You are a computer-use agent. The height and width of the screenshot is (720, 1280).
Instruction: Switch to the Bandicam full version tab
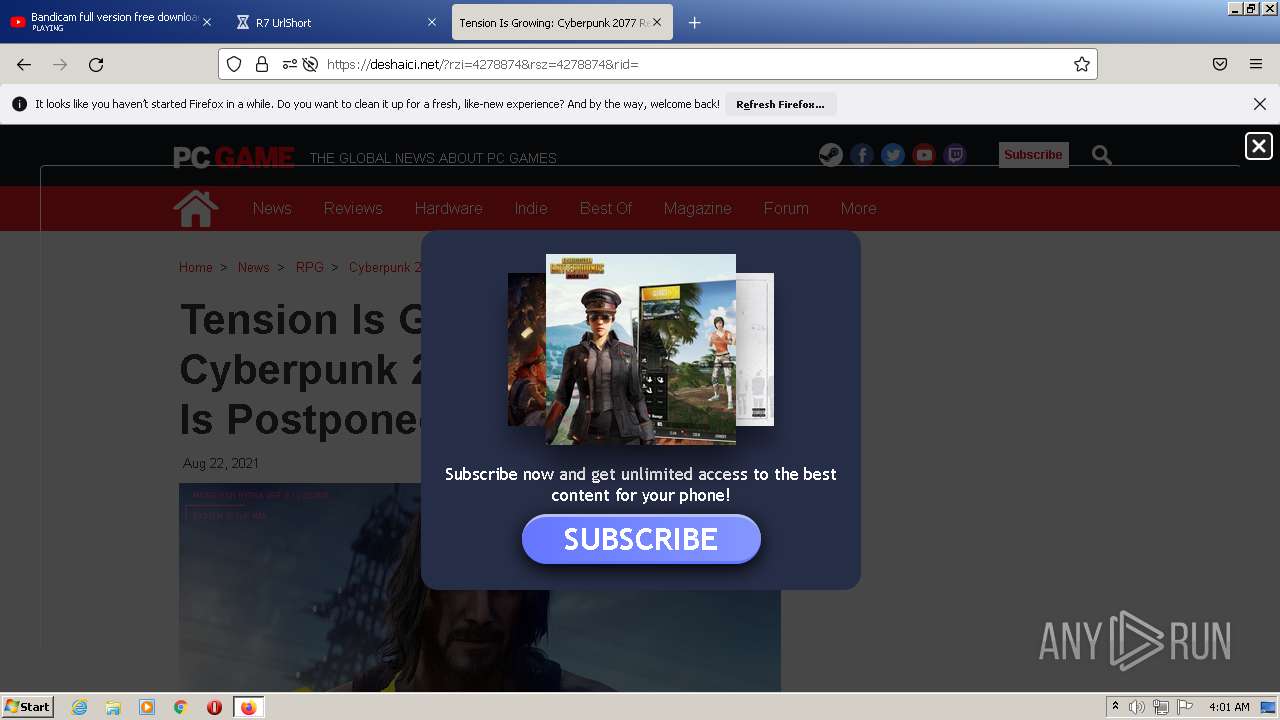(x=111, y=22)
